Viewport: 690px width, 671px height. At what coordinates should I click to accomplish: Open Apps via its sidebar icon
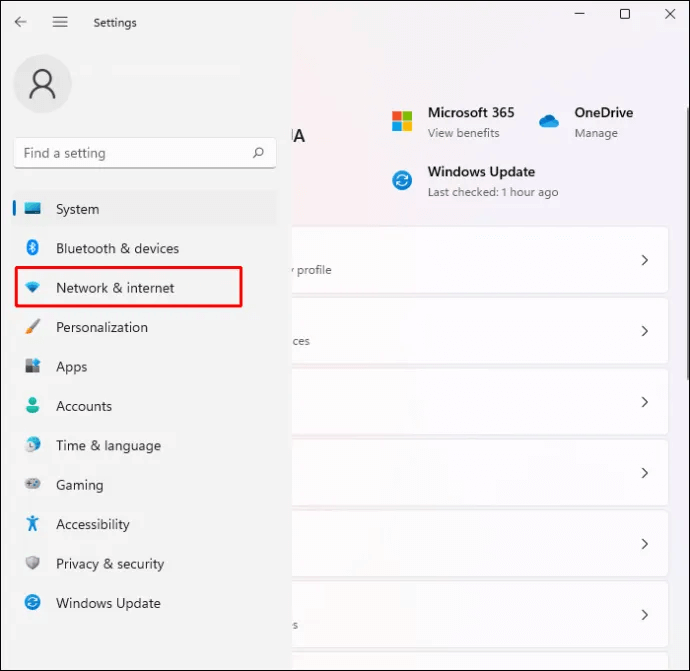coord(33,367)
